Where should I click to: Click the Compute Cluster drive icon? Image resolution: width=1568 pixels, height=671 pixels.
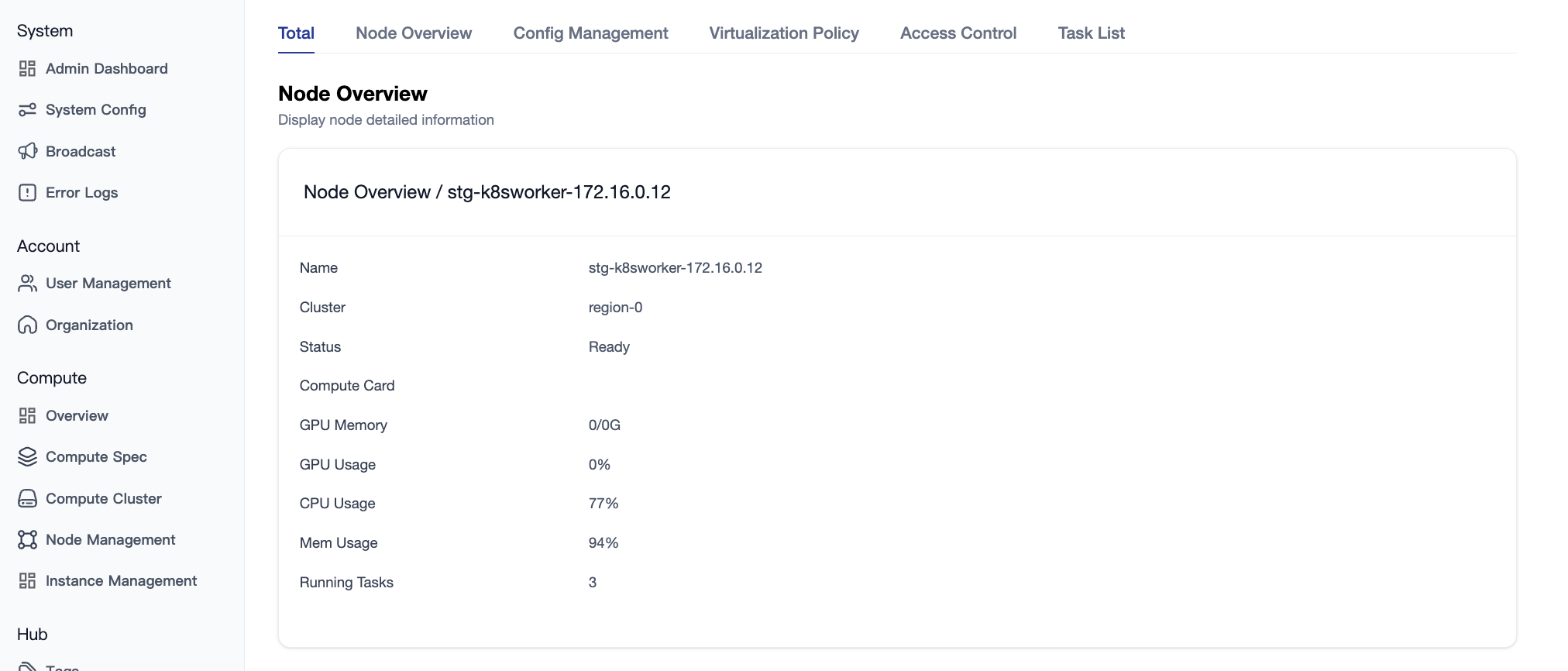coord(27,499)
